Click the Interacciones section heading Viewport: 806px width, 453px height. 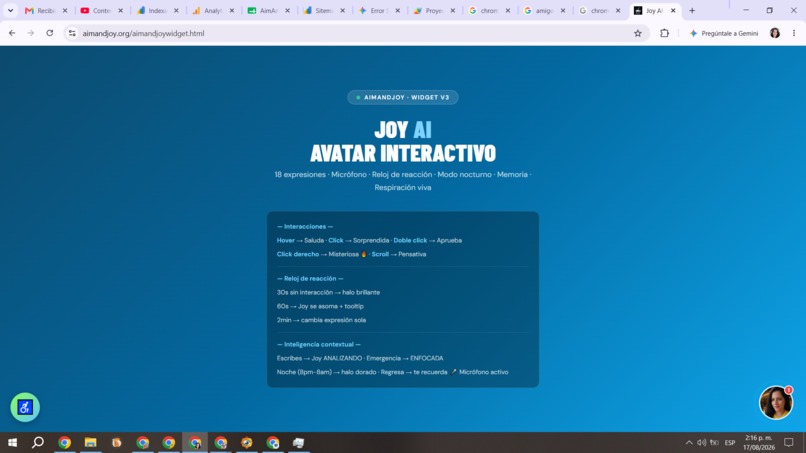coord(305,226)
